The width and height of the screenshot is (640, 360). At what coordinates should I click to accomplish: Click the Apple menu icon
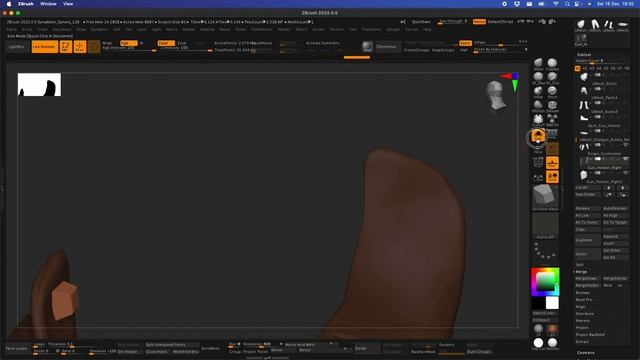tap(9, 4)
